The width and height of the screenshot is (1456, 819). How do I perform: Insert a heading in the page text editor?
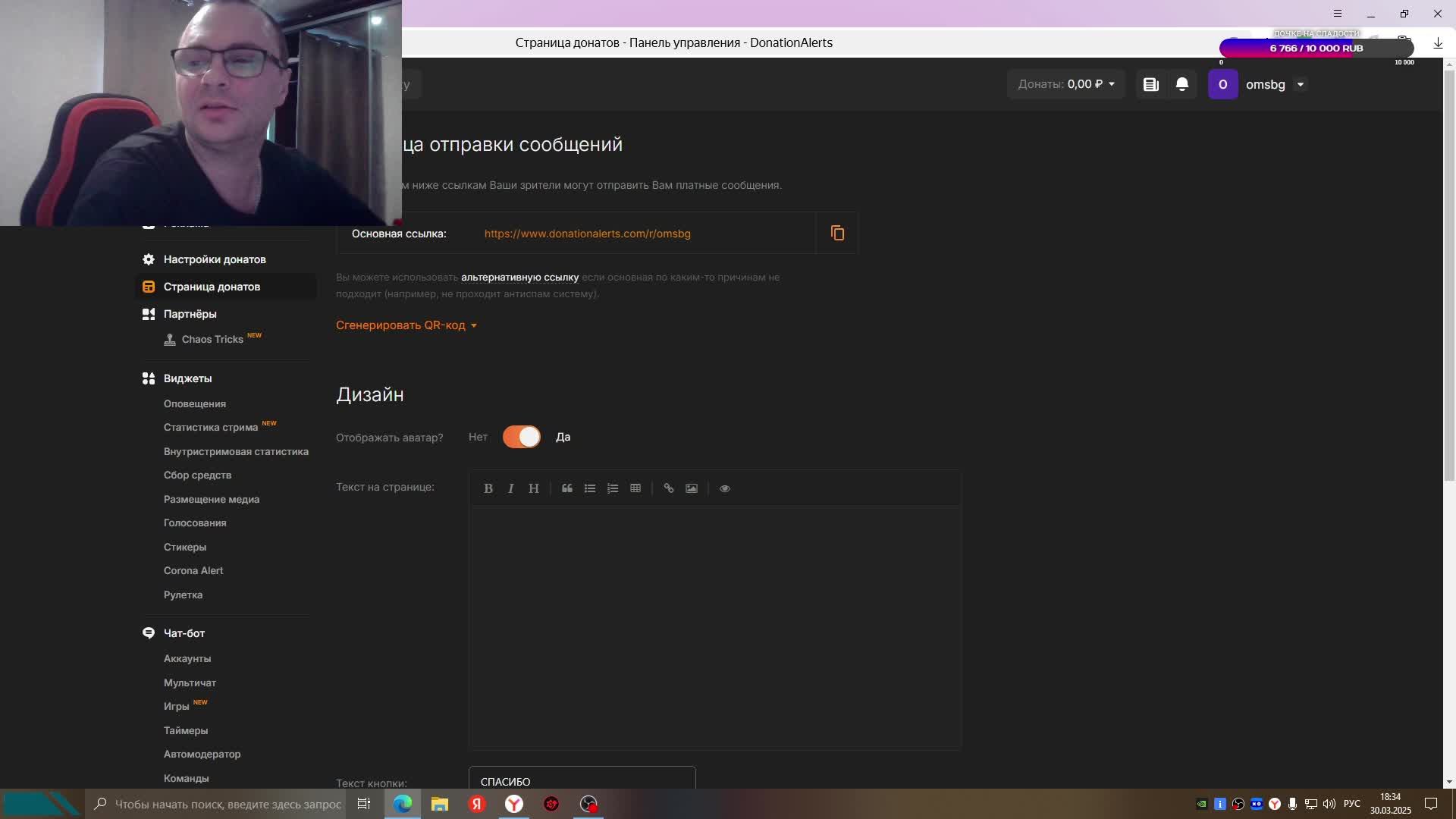coord(534,488)
